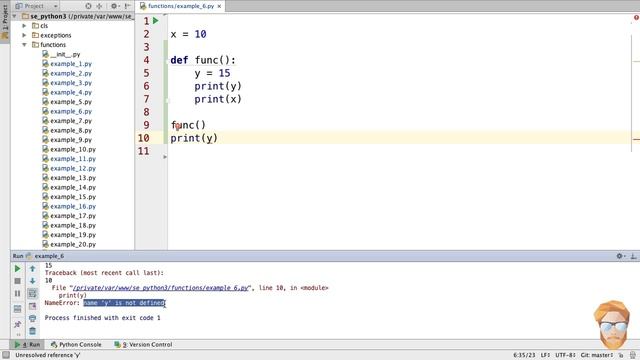Jump up the stack trace with up arrow
This screenshot has height=360, width=640.
pyautogui.click(x=33, y=269)
